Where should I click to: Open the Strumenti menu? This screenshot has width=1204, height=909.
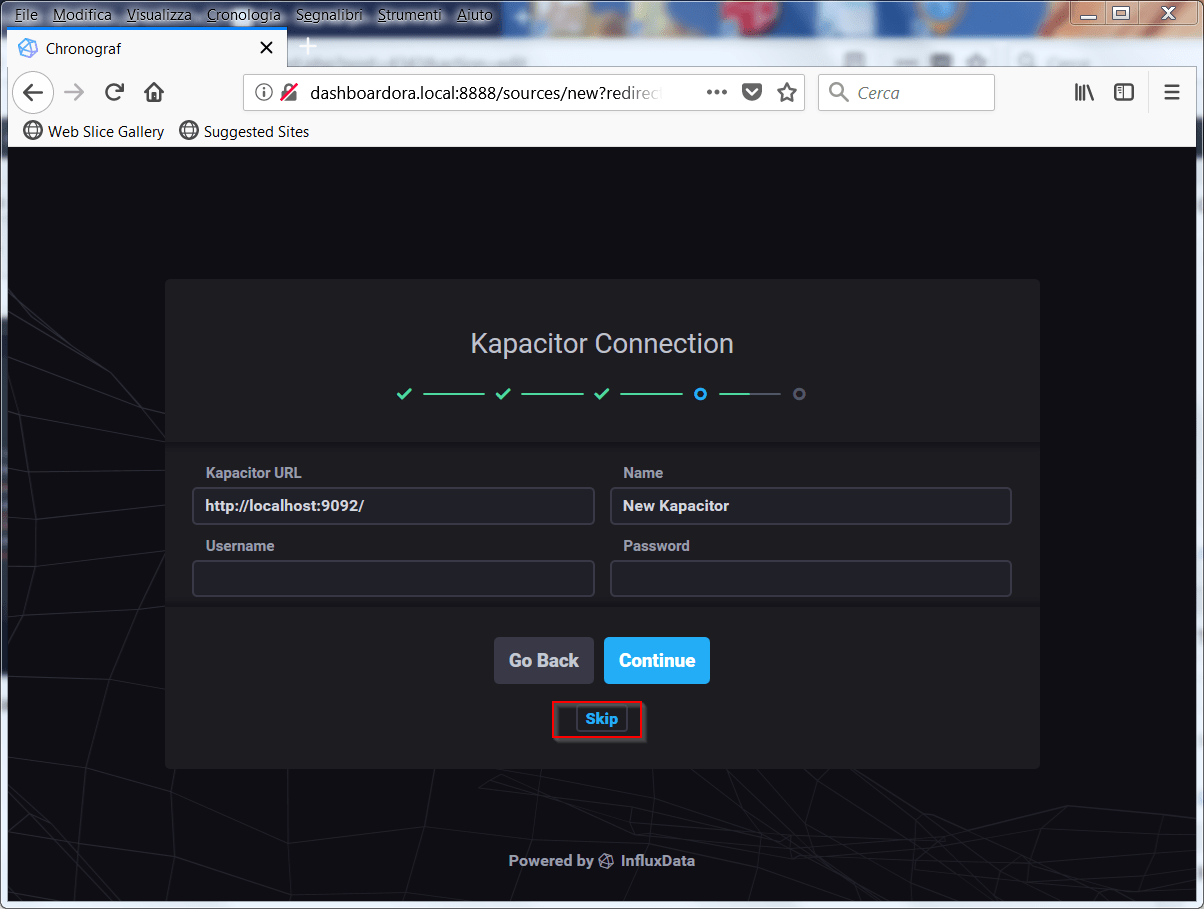pos(409,15)
